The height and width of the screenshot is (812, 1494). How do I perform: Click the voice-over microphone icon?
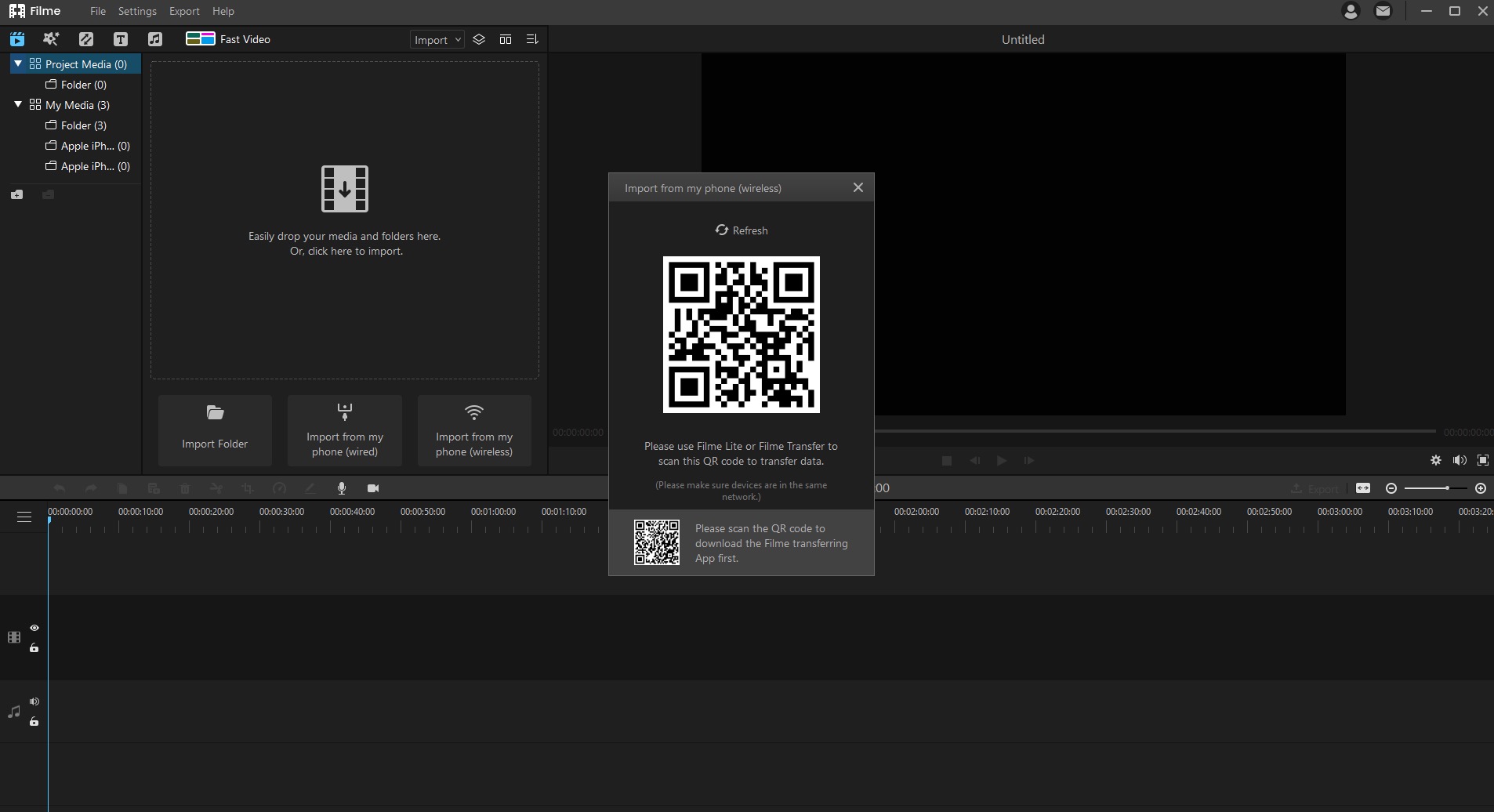tap(342, 488)
